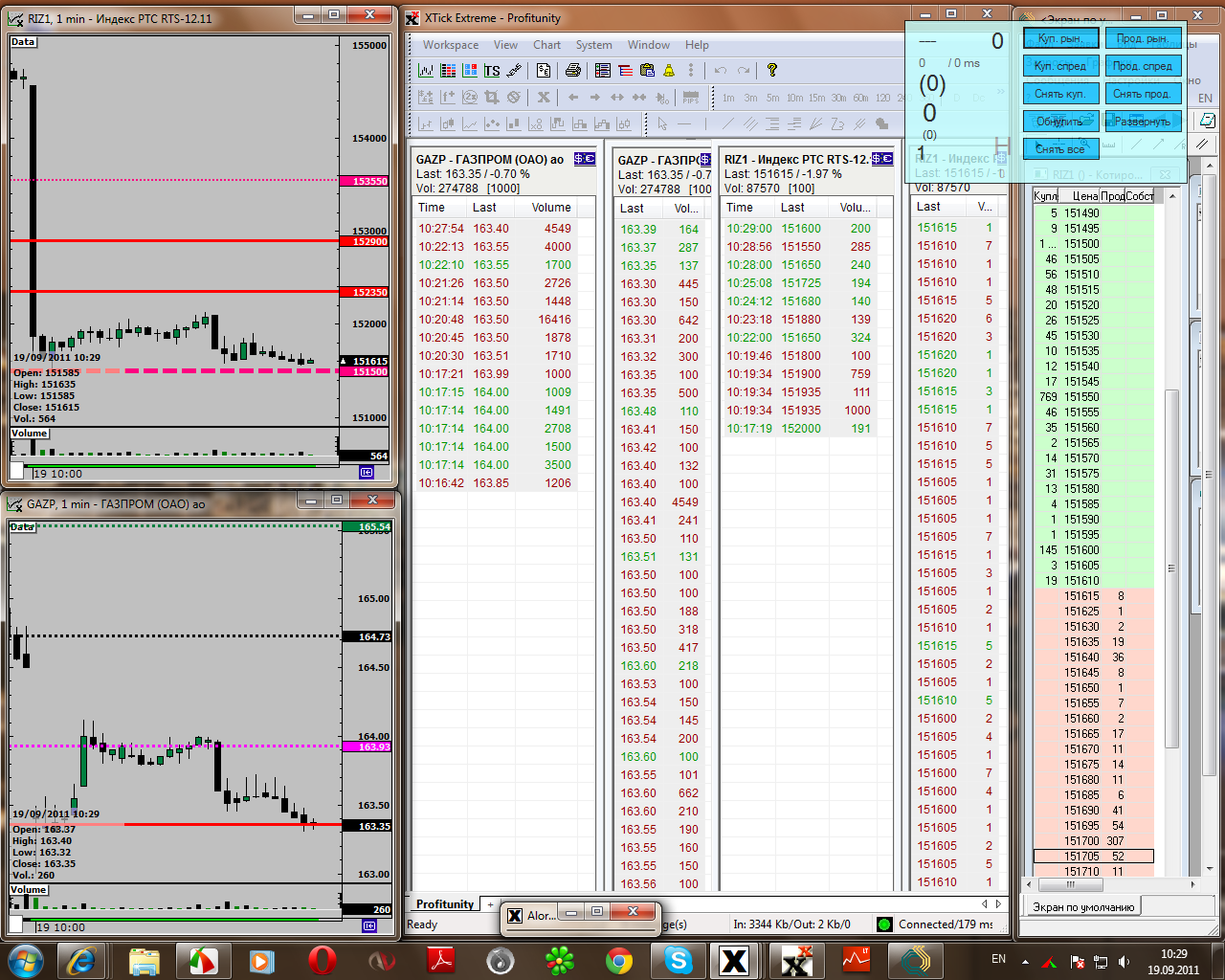Image resolution: width=1225 pixels, height=980 pixels.
Task: Click the EN language indicator in taskbar
Action: pyautogui.click(x=998, y=959)
